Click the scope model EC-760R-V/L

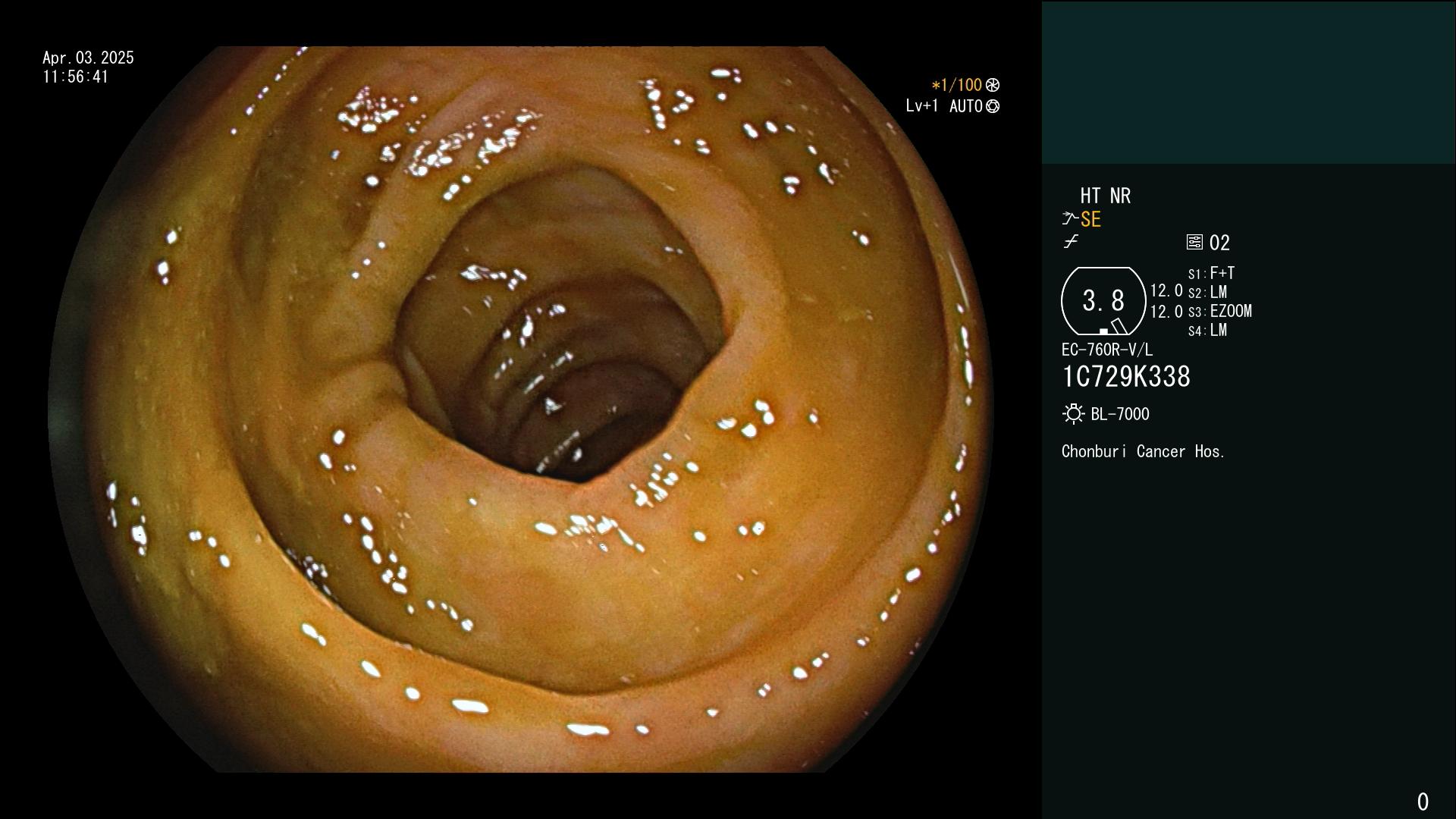pyautogui.click(x=1107, y=350)
